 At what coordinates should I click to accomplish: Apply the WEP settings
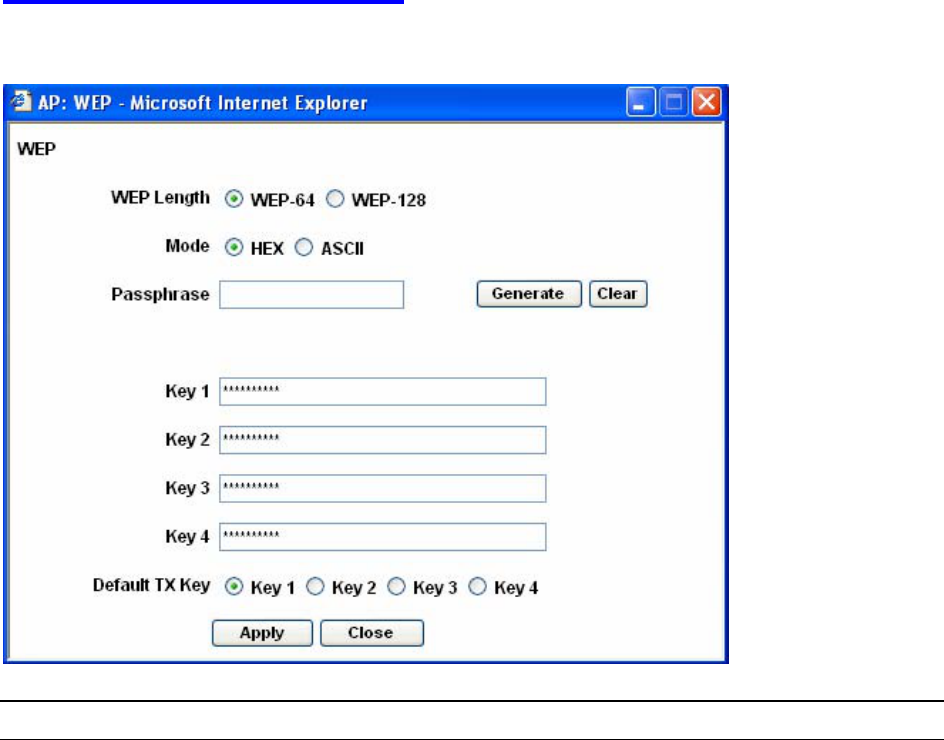pos(262,633)
